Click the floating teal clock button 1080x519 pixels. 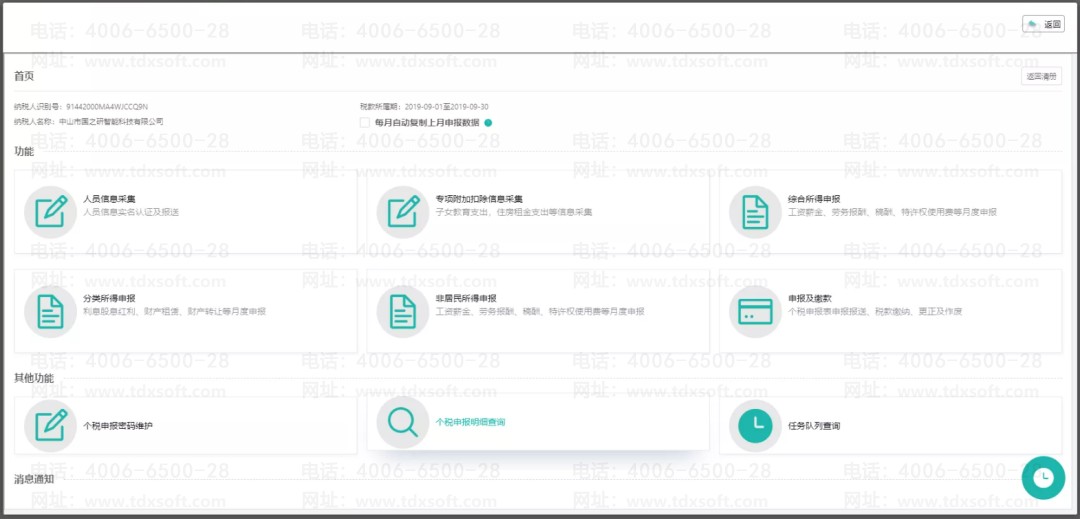[x=1043, y=478]
